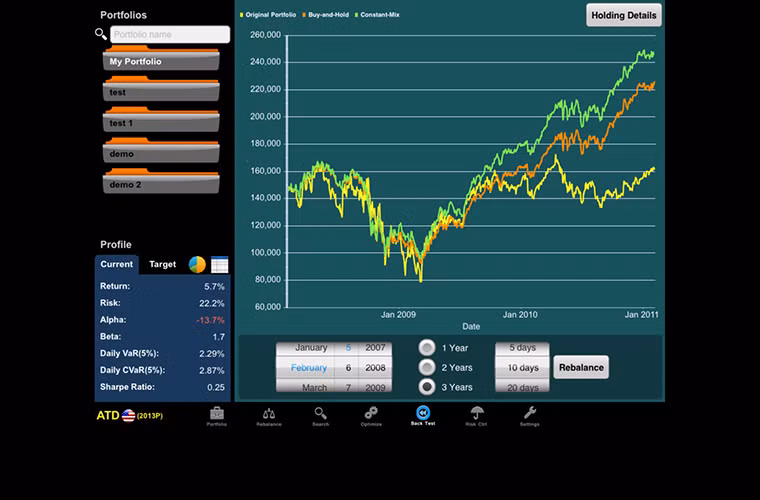This screenshot has width=760, height=500.
Task: Click the Constant-Mix legend entry
Action: click(x=377, y=15)
